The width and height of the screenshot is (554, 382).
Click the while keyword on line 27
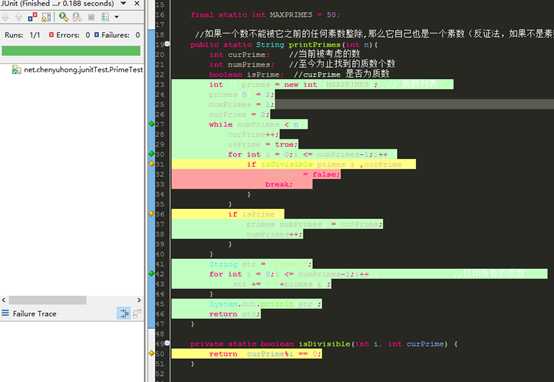(220, 124)
